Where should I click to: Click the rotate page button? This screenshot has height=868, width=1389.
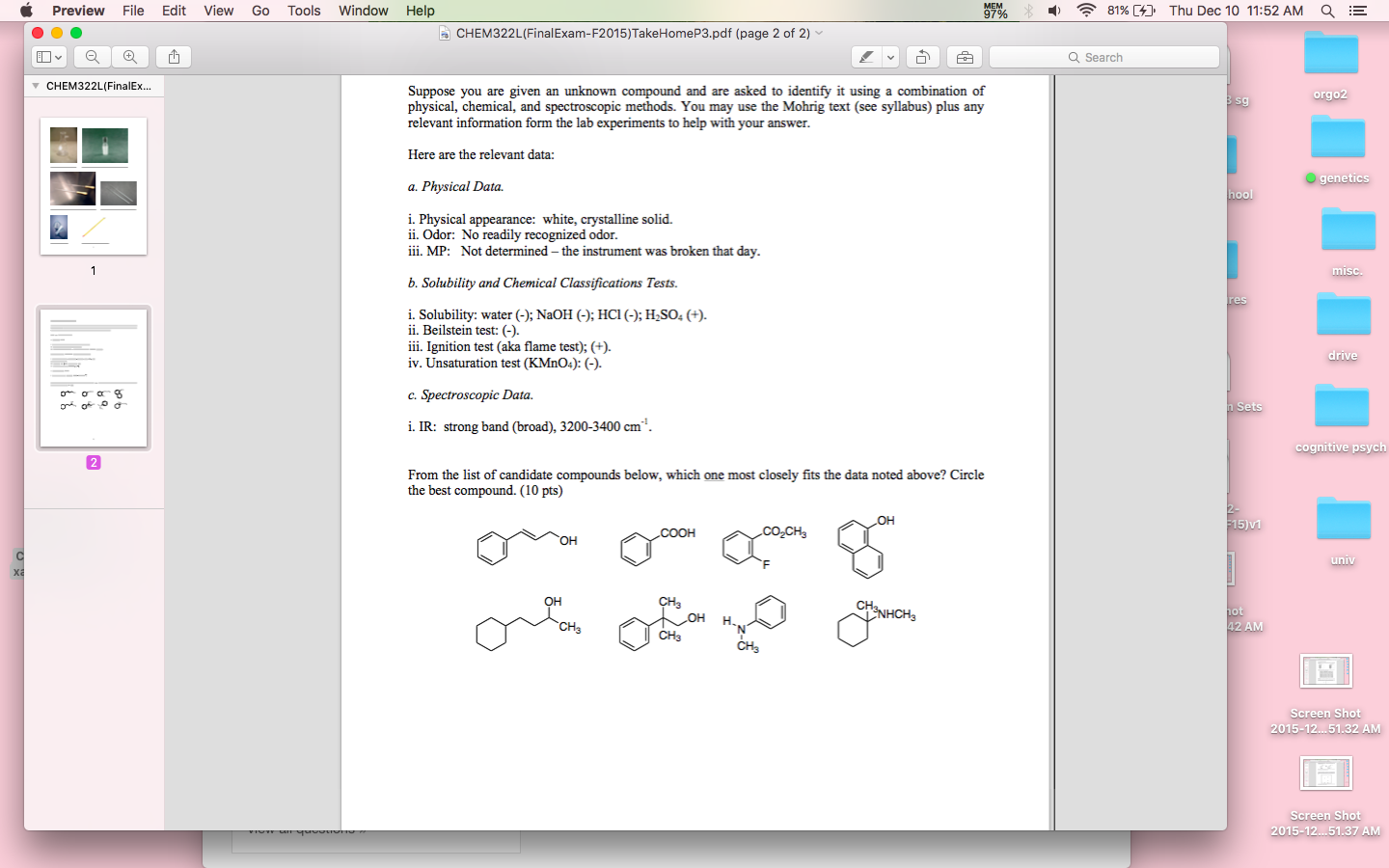(x=922, y=57)
